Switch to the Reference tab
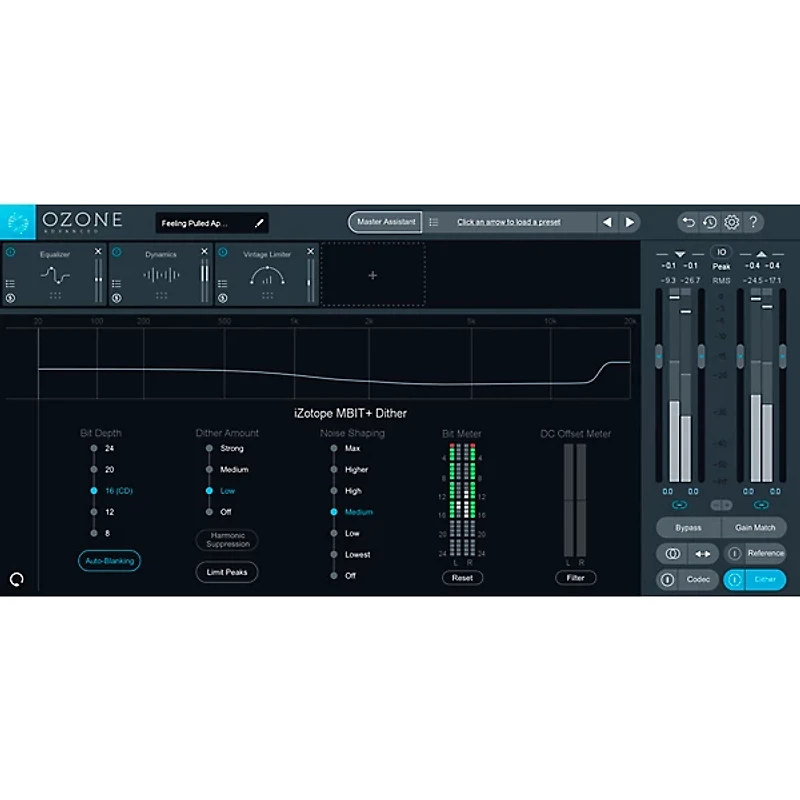Image resolution: width=800 pixels, height=800 pixels. click(764, 553)
